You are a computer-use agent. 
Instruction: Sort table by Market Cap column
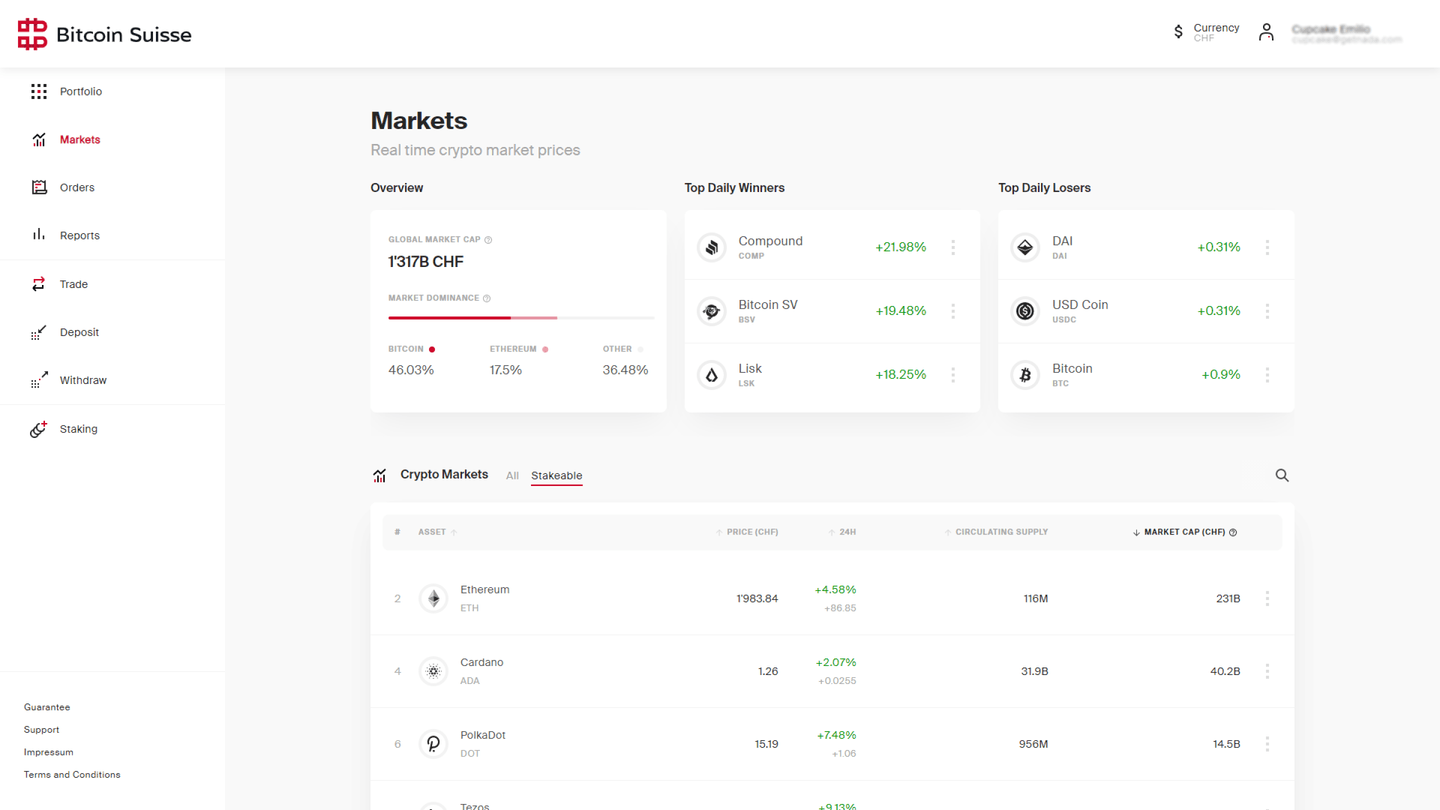(1184, 532)
